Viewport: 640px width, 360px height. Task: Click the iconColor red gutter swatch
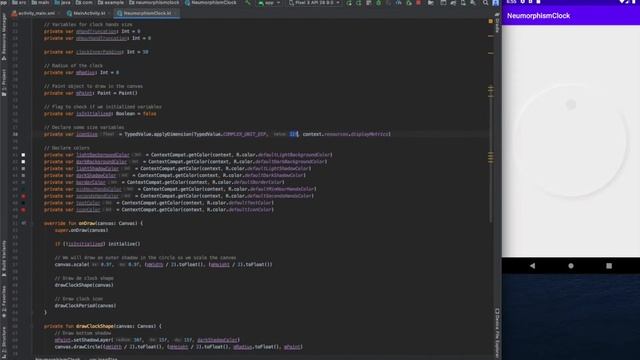(23, 210)
